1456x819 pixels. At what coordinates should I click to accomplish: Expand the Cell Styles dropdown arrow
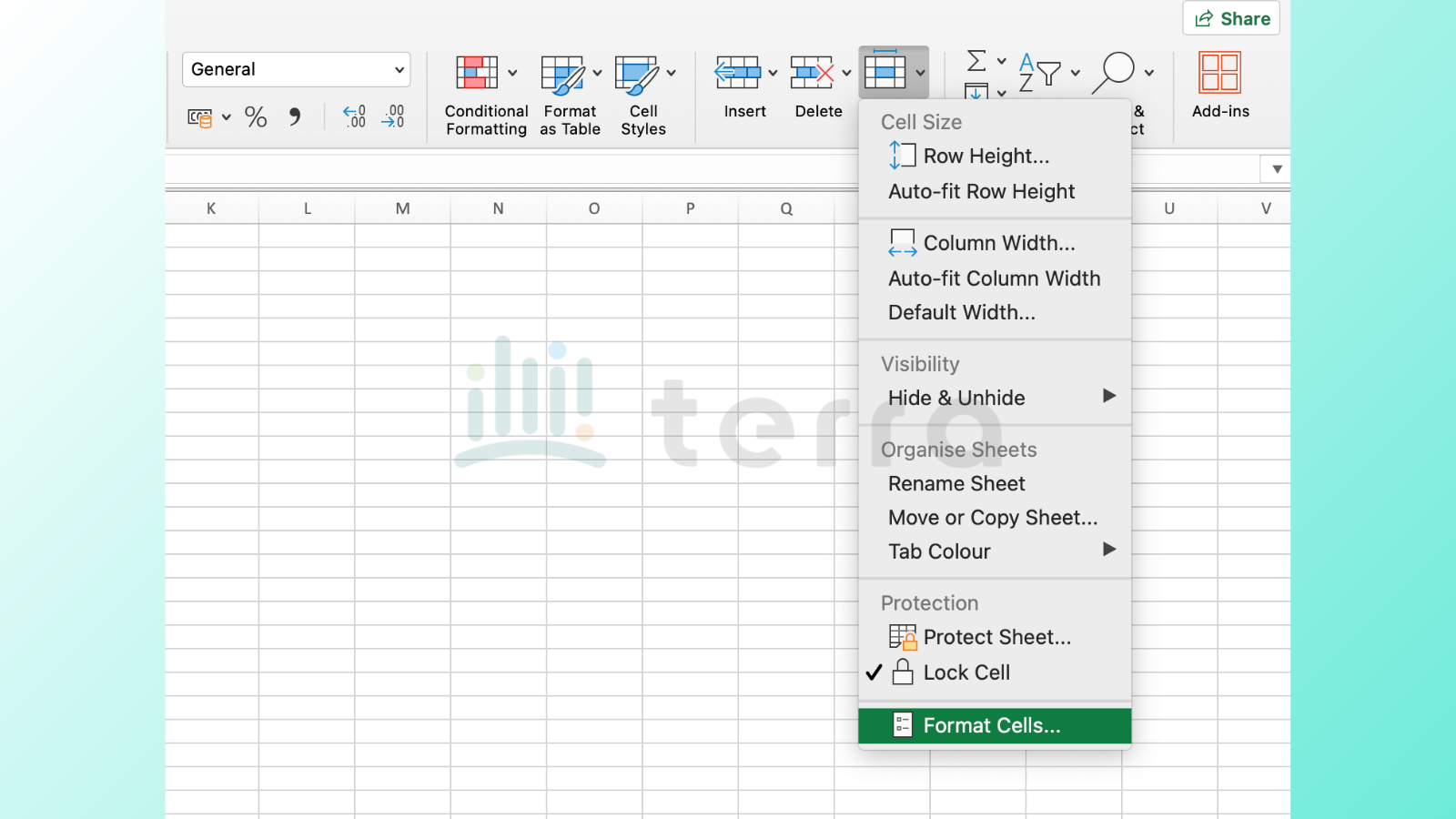point(671,73)
